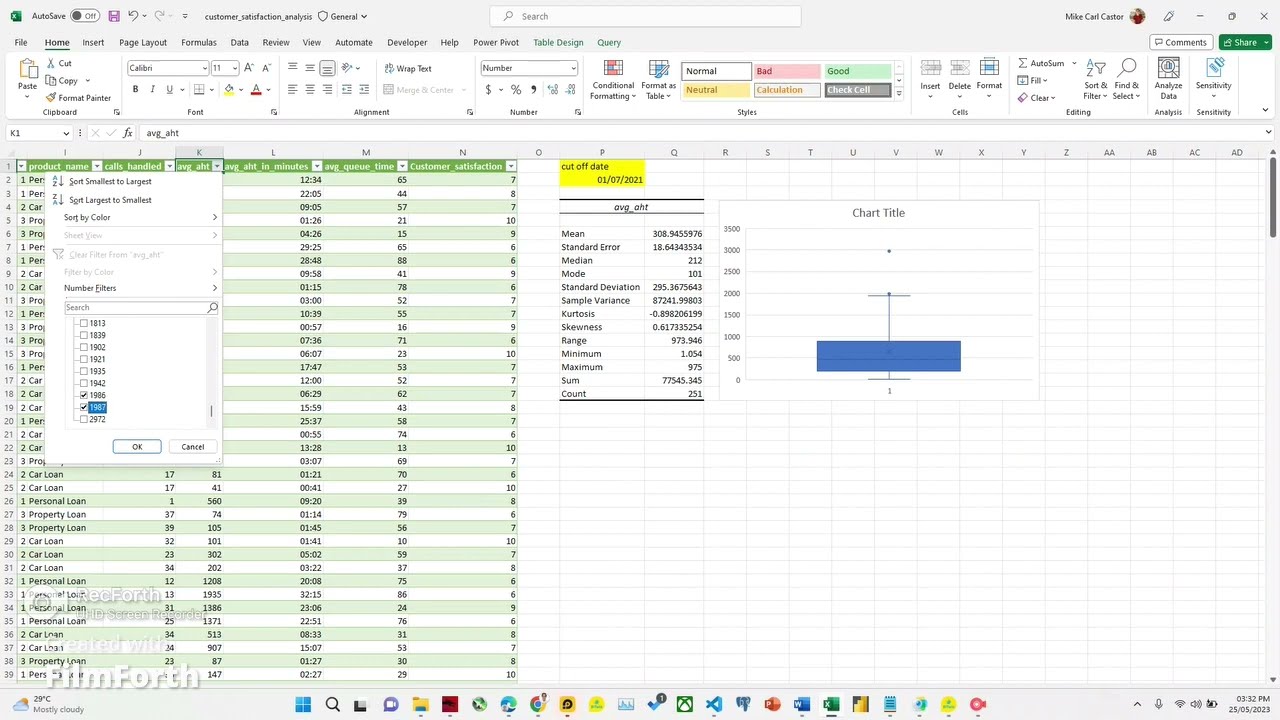Sort Largest to Smallest
The height and width of the screenshot is (720, 1280).
(110, 200)
